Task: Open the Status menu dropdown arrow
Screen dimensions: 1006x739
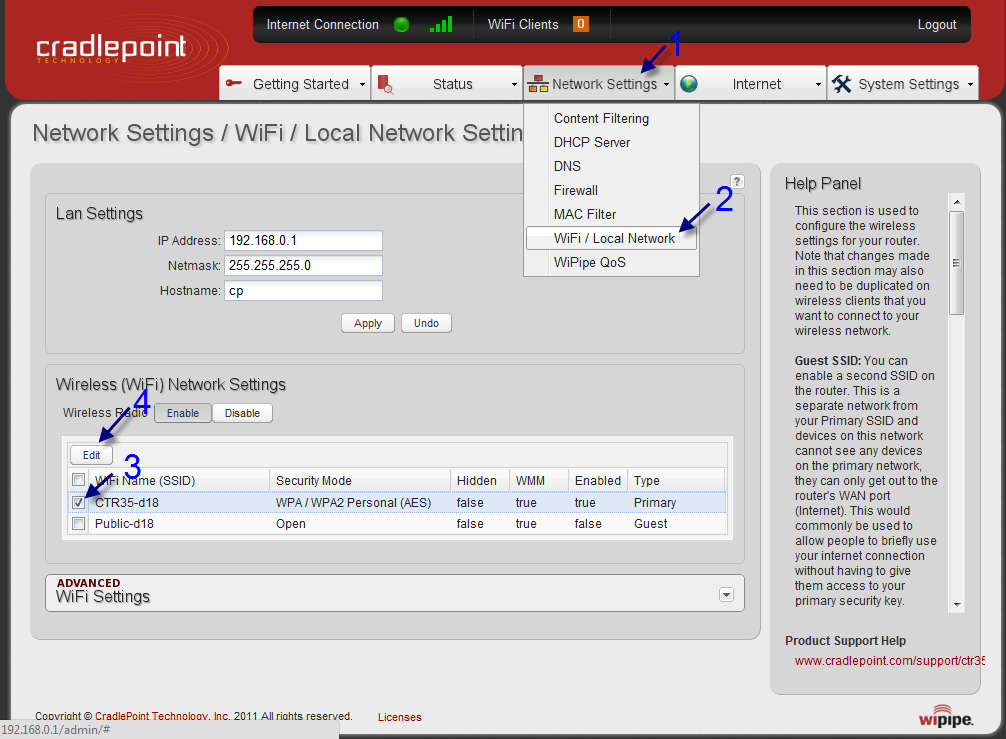Action: [514, 85]
